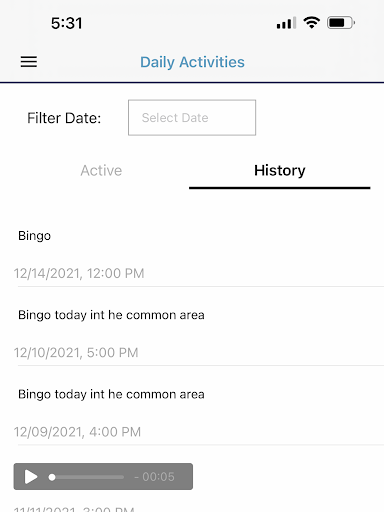This screenshot has height=512, width=384.
Task: Click the audio remaining time 00:05
Action: (x=154, y=477)
